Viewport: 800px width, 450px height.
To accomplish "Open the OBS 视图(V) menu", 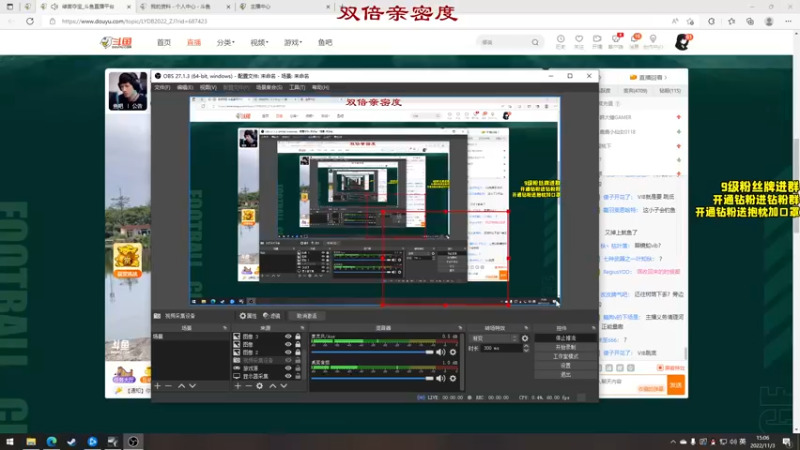I will pos(208,88).
